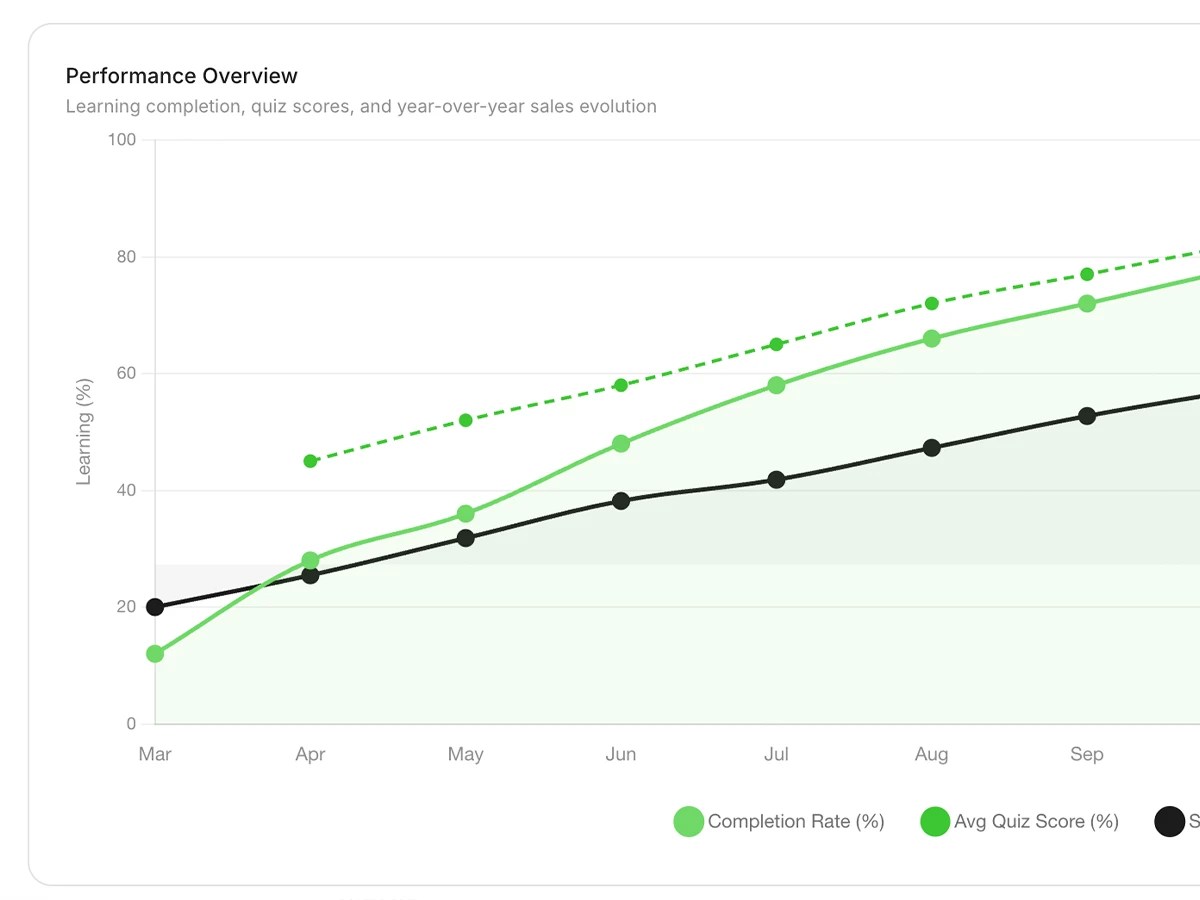Screen dimensions: 1200x900
Task: Click the Mar label on the x-axis
Action: point(155,755)
